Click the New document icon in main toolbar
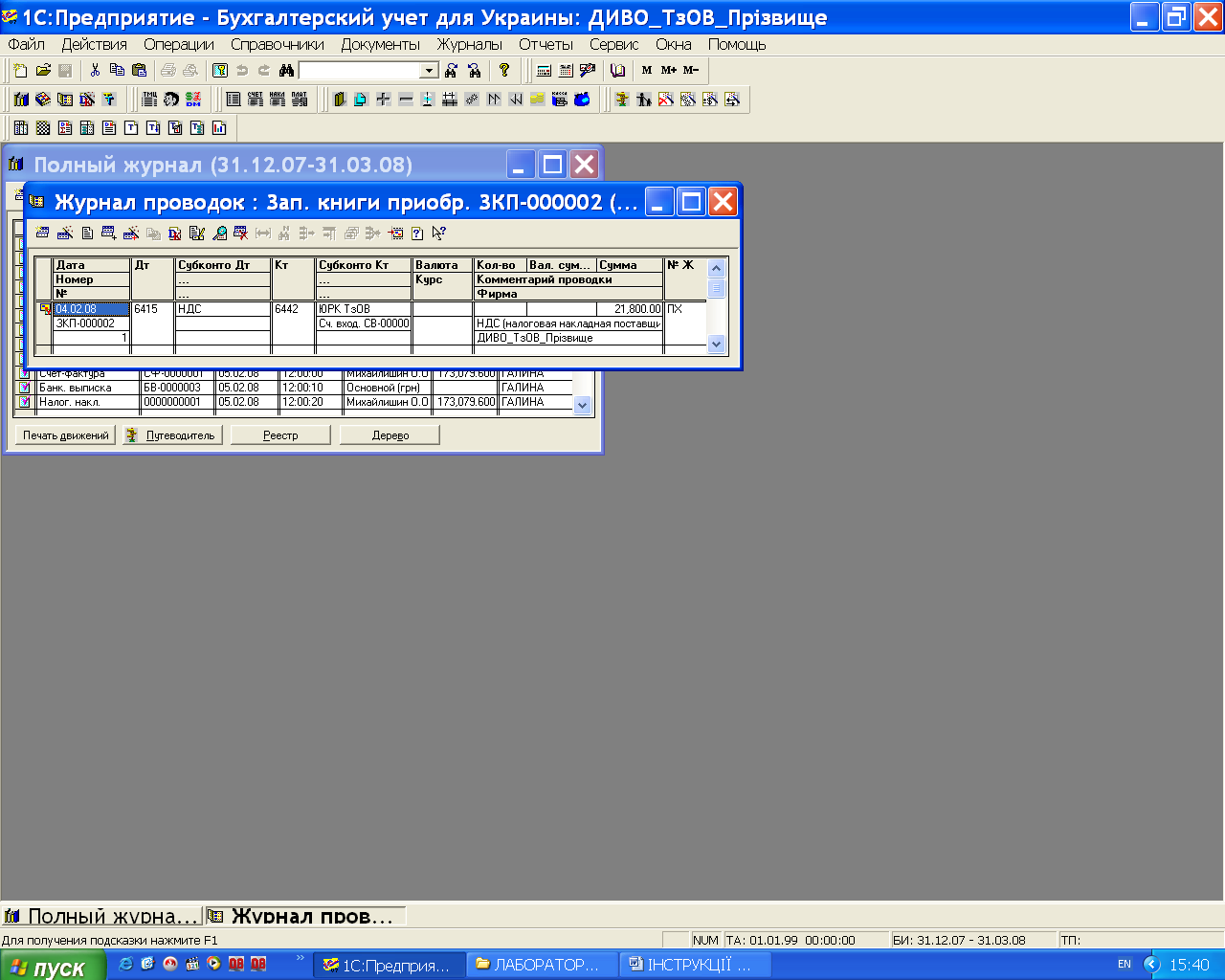Viewport: 1225px width, 980px height. point(21,70)
